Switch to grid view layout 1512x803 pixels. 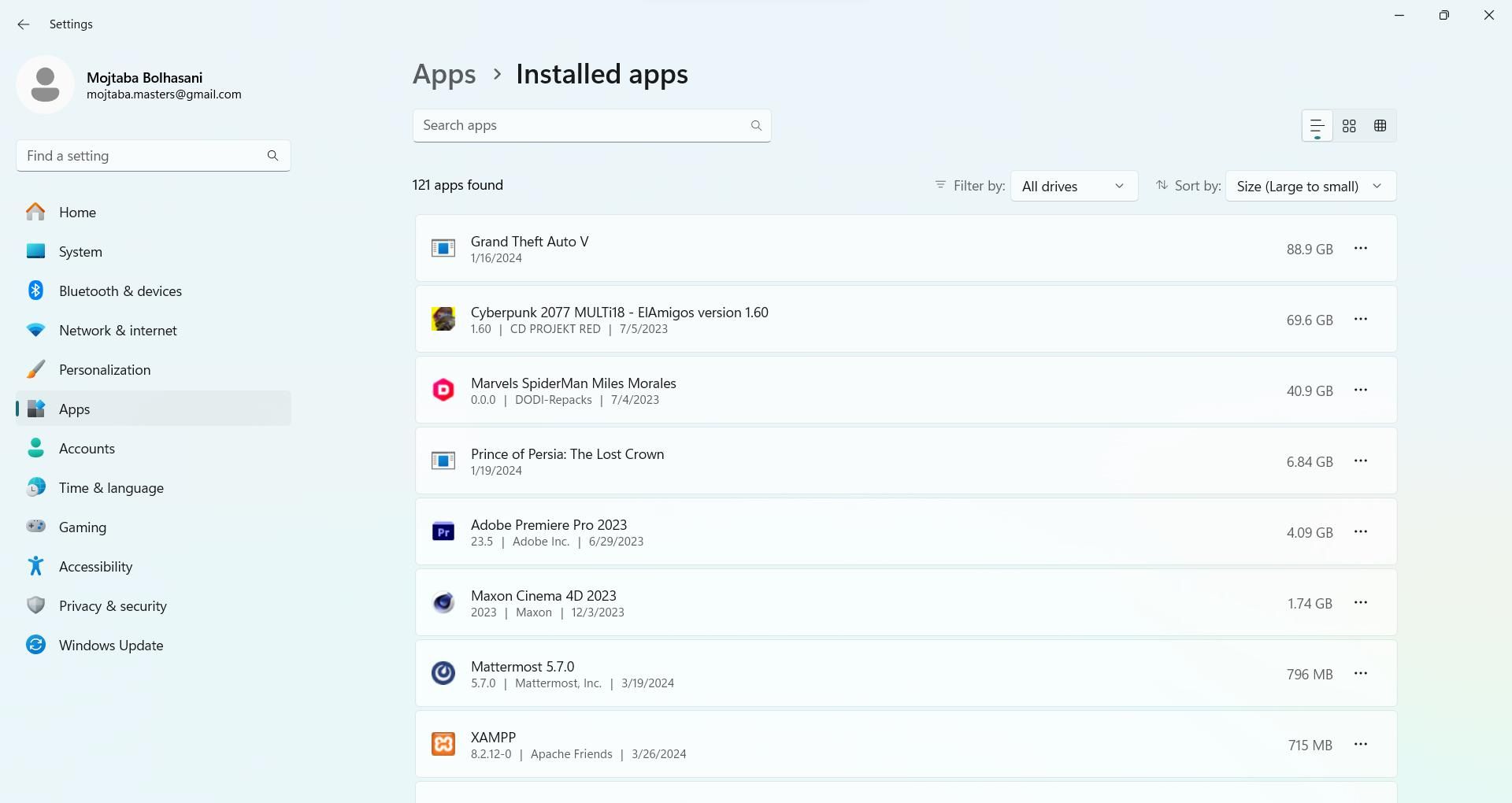pos(1349,126)
